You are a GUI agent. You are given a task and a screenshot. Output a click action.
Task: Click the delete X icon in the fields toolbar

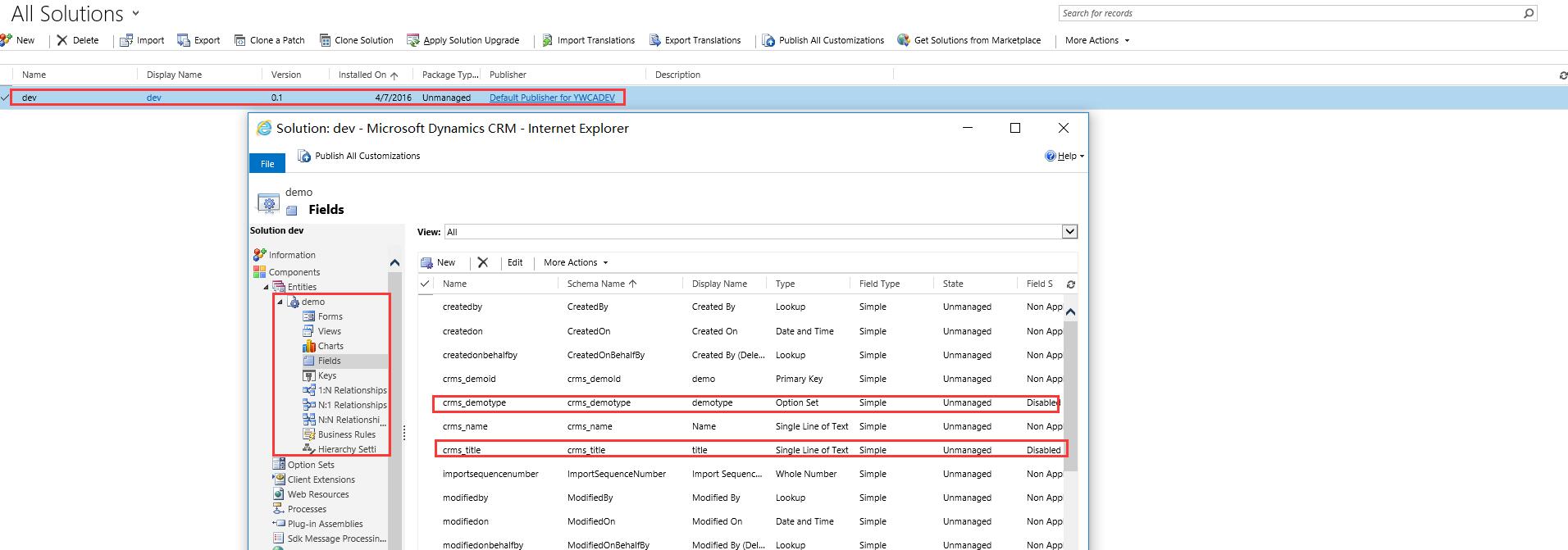click(x=483, y=262)
